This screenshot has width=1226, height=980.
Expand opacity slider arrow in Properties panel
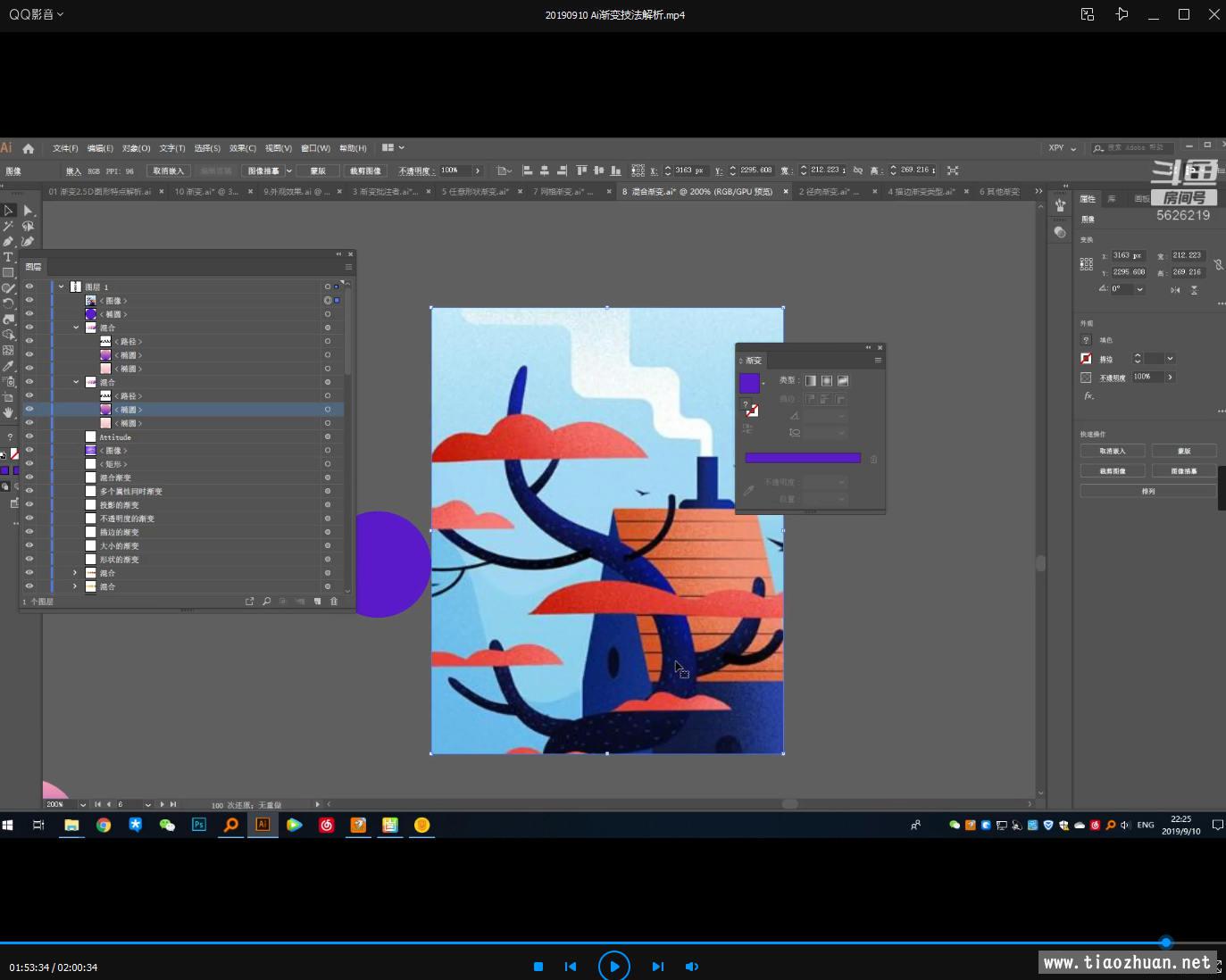click(x=1170, y=378)
